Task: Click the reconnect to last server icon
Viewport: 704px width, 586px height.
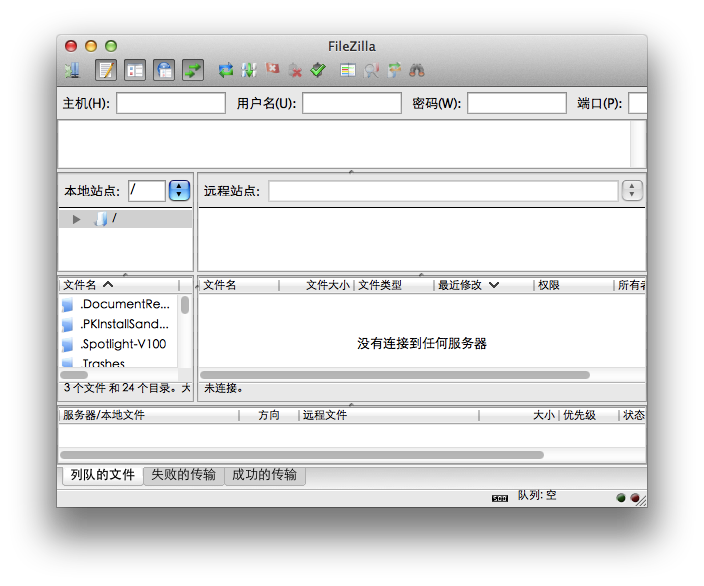Action: 318,70
